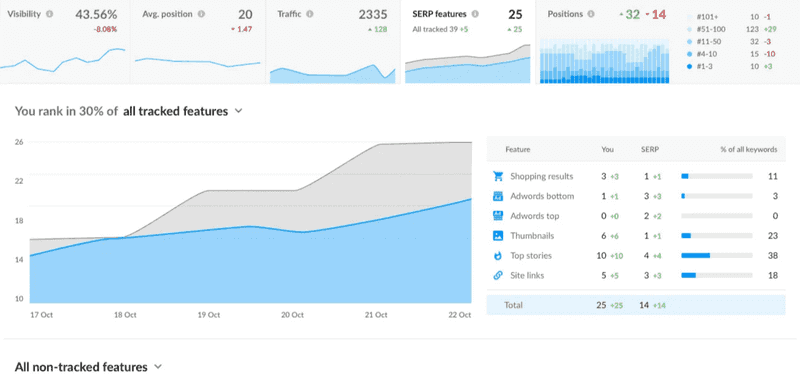This screenshot has height=375, width=800.
Task: Click the Thumbnails image icon
Action: (498, 236)
